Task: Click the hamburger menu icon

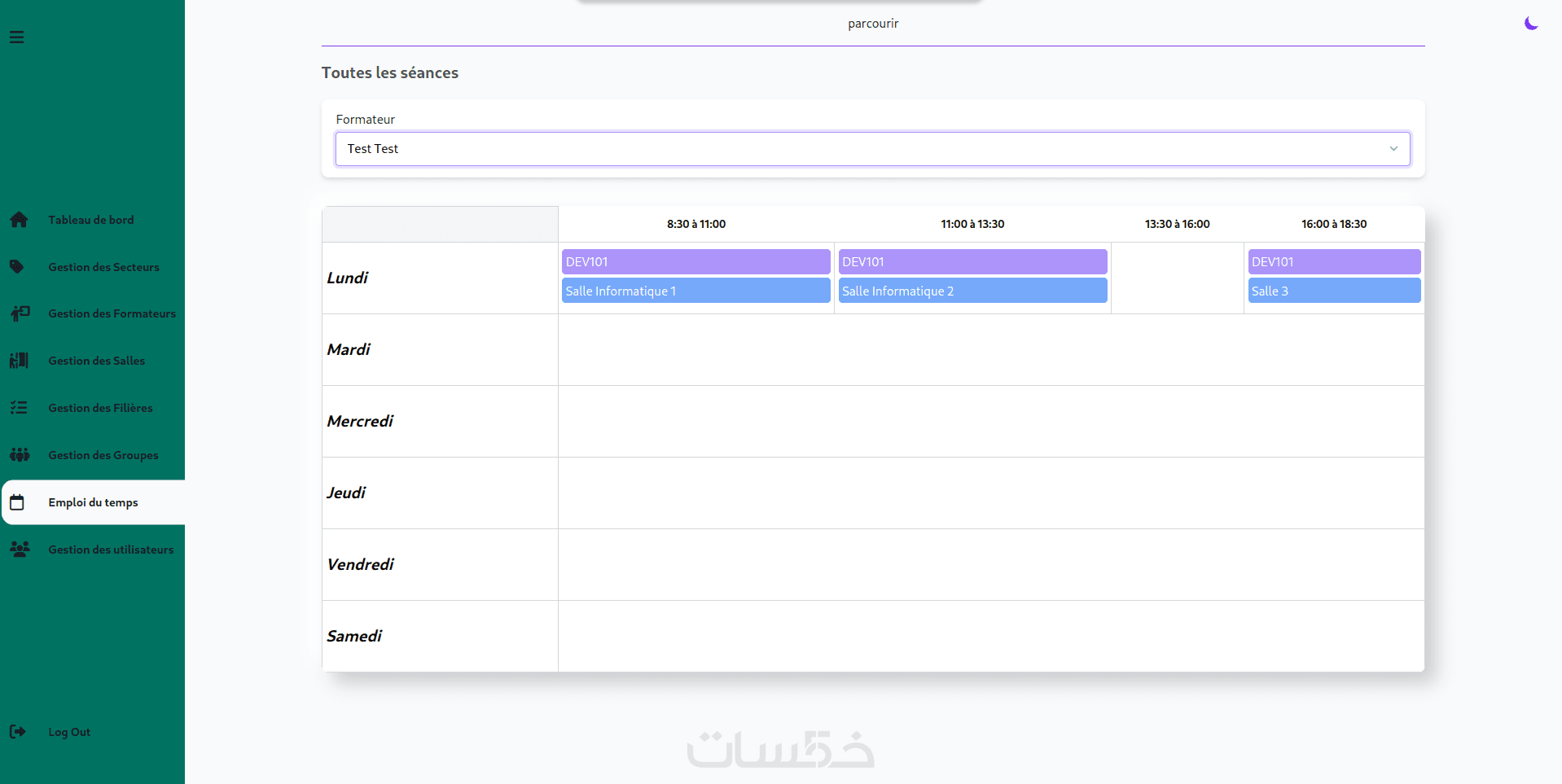Action: point(16,37)
